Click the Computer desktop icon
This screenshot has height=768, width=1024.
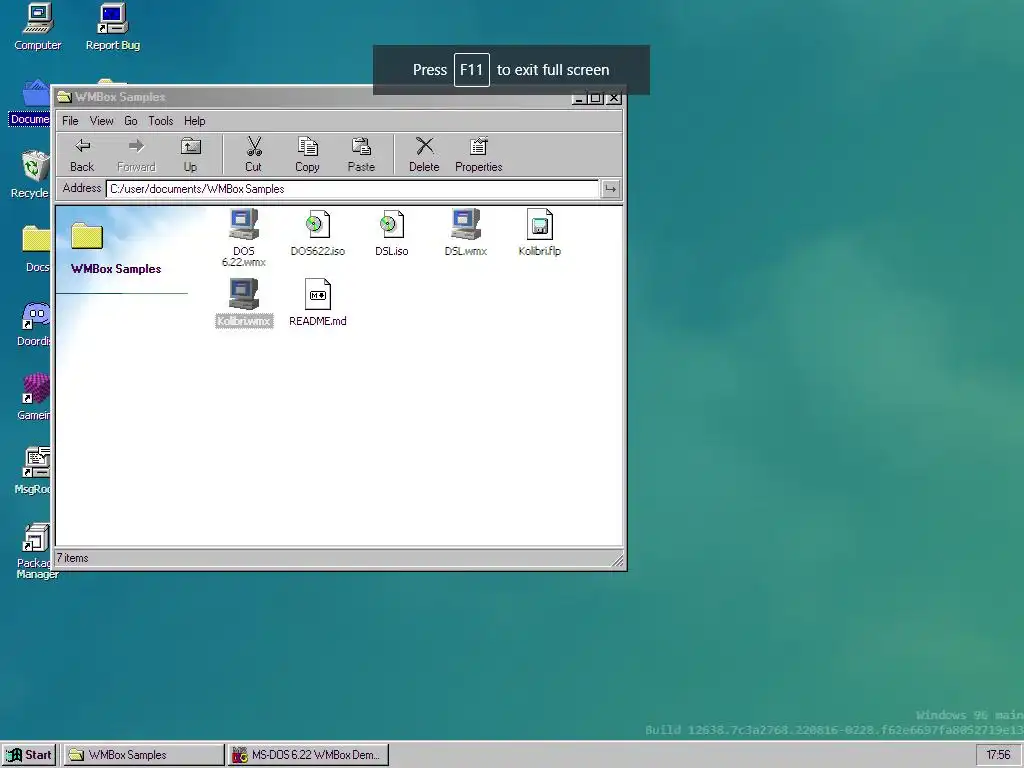37,27
